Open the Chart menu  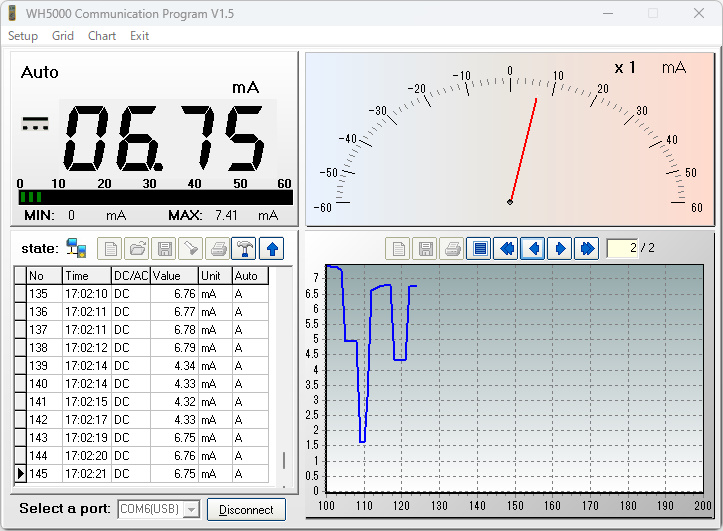pyautogui.click(x=102, y=36)
